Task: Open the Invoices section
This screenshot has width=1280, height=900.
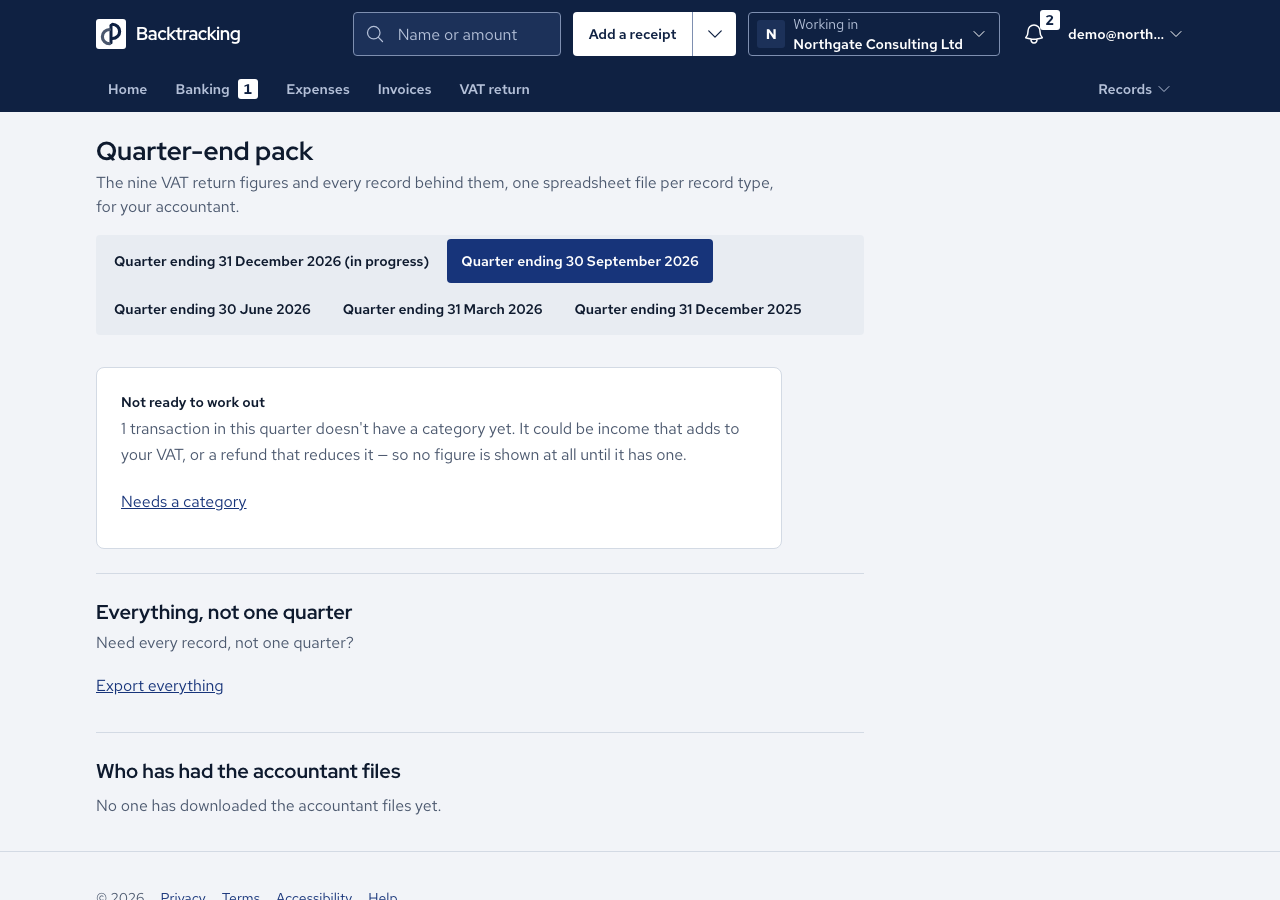Action: click(x=405, y=89)
